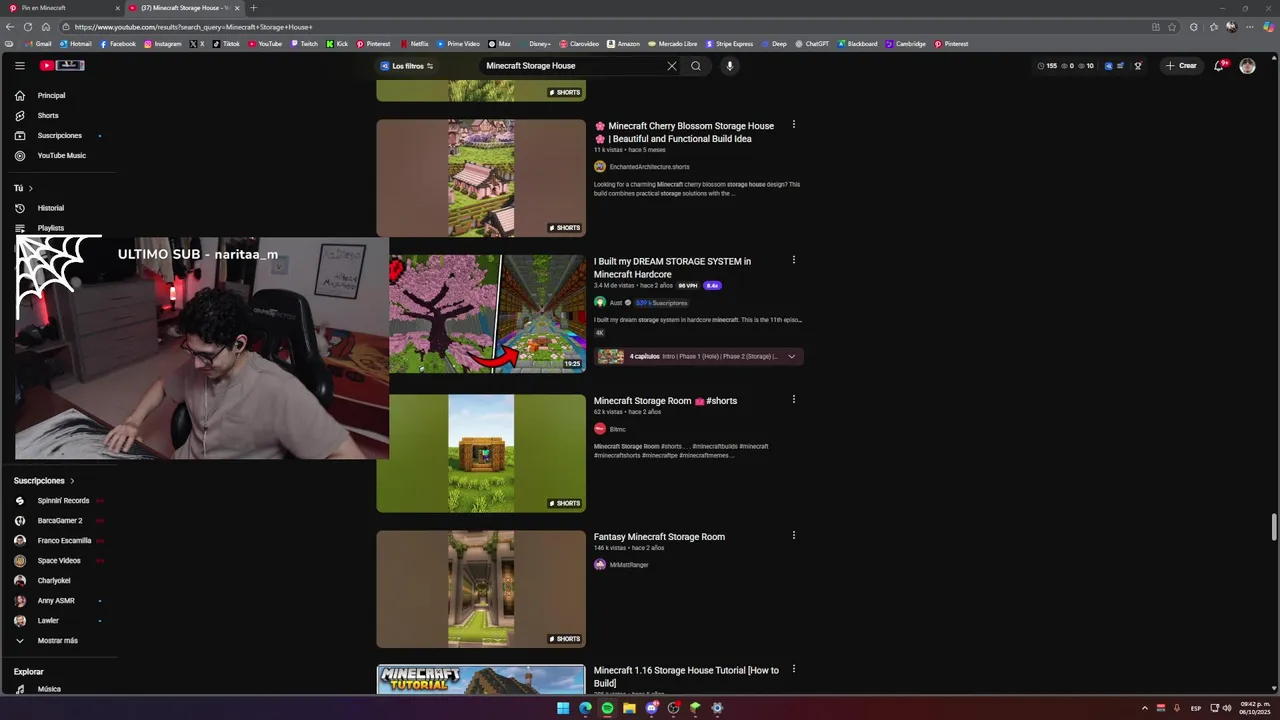Open the ChatGPT bookmark
The height and width of the screenshot is (720, 1280).
pyautogui.click(x=811, y=44)
